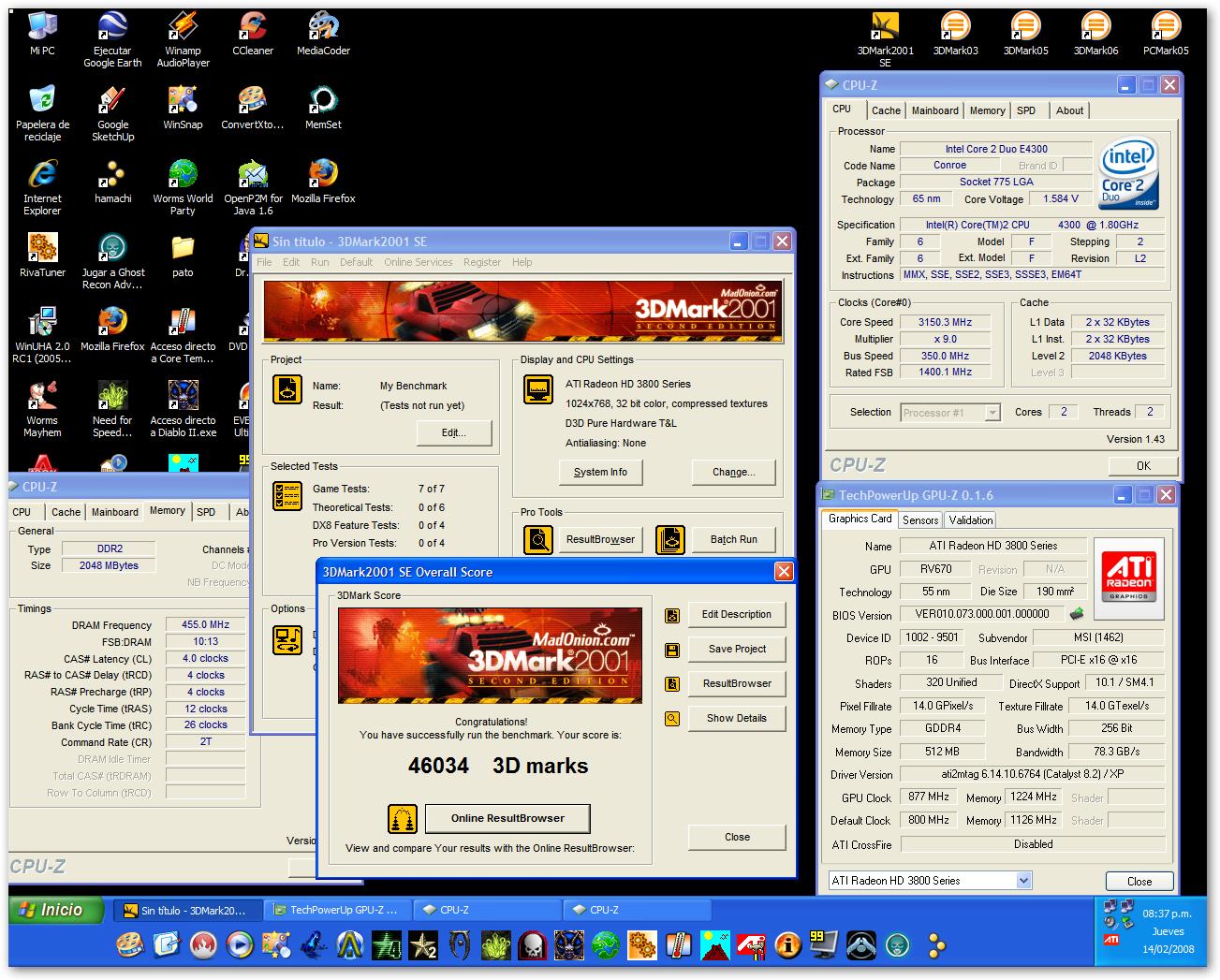Screen dimensions: 1220x980
Task: Open the Processor #1 selection dropdown in CPU-Z
Action: point(993,413)
